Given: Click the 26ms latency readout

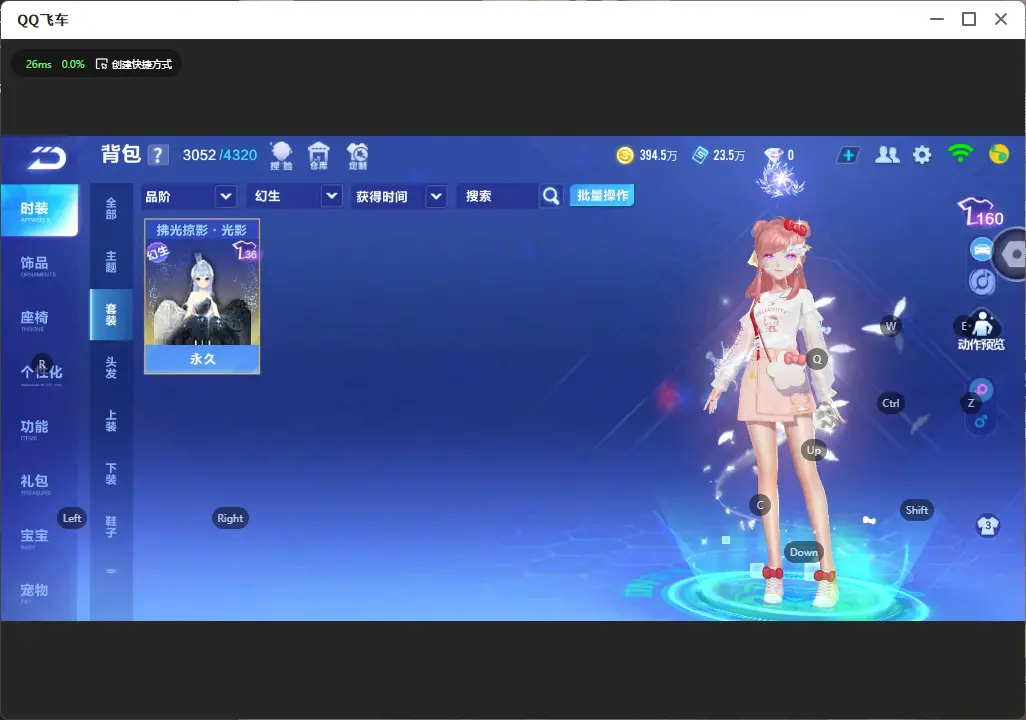Looking at the screenshot, I should pyautogui.click(x=39, y=64).
